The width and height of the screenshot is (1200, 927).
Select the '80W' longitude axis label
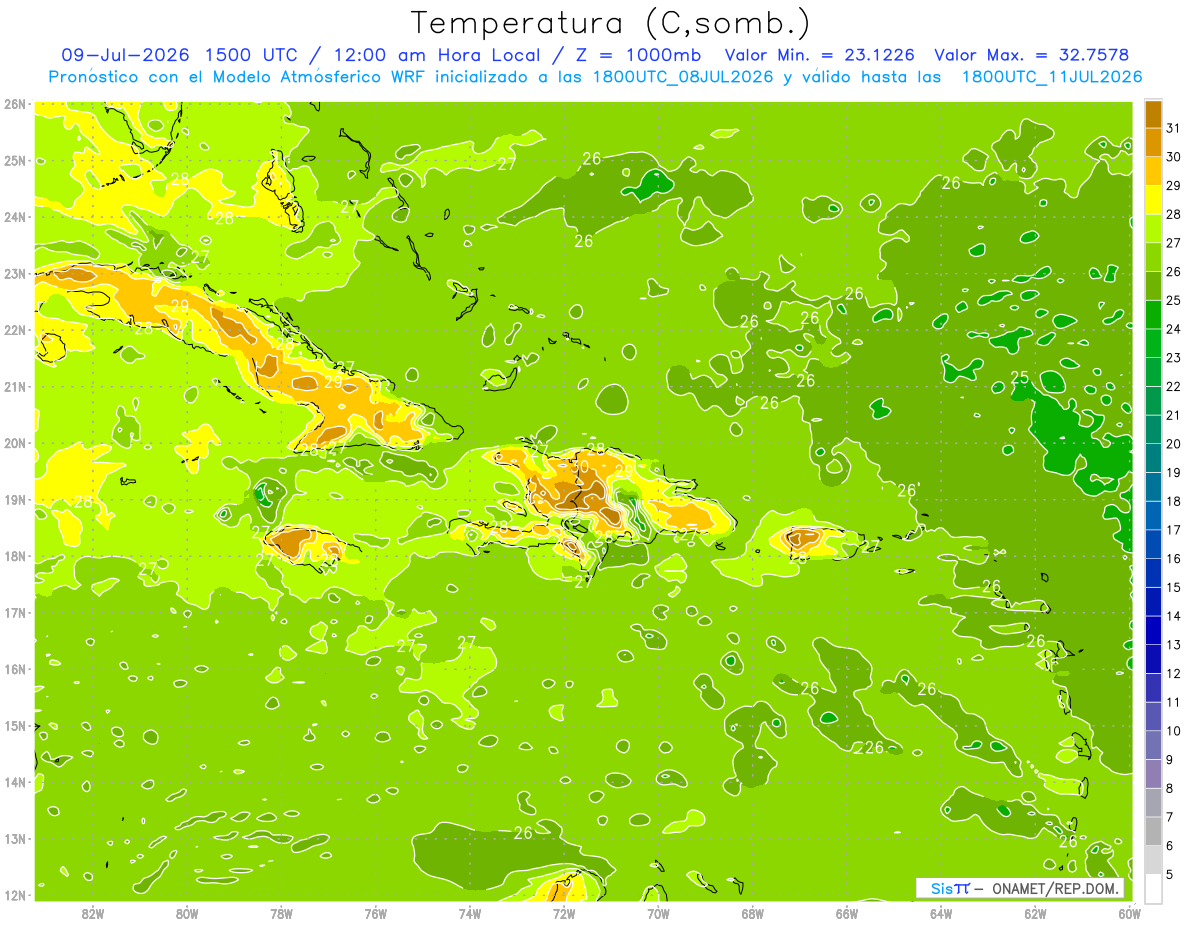(187, 913)
